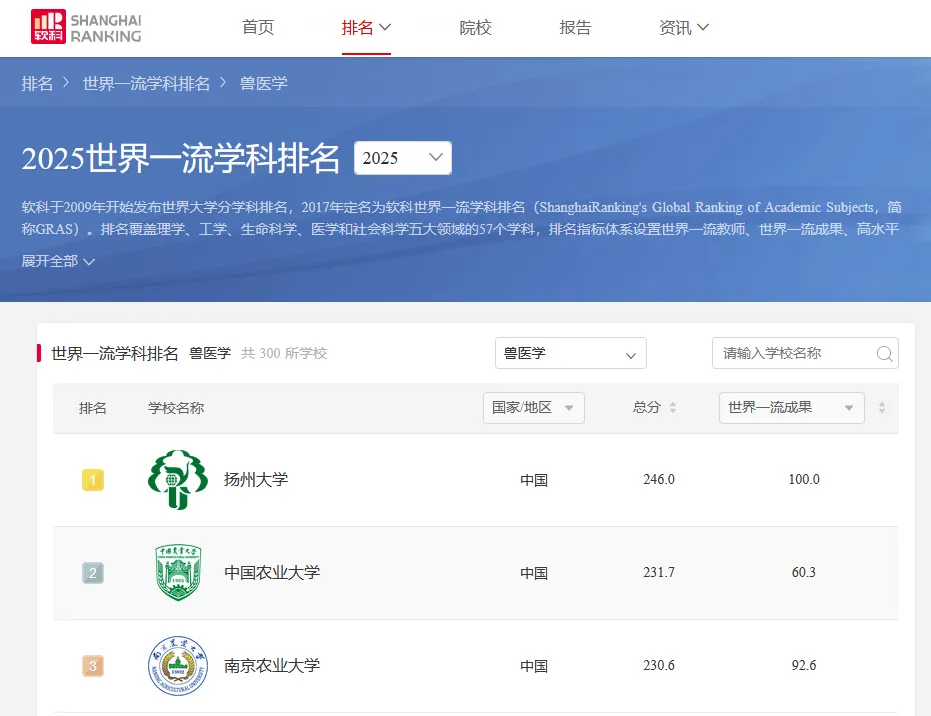Click the search magnifier icon
Screen dimensions: 931x716
[x=885, y=354]
